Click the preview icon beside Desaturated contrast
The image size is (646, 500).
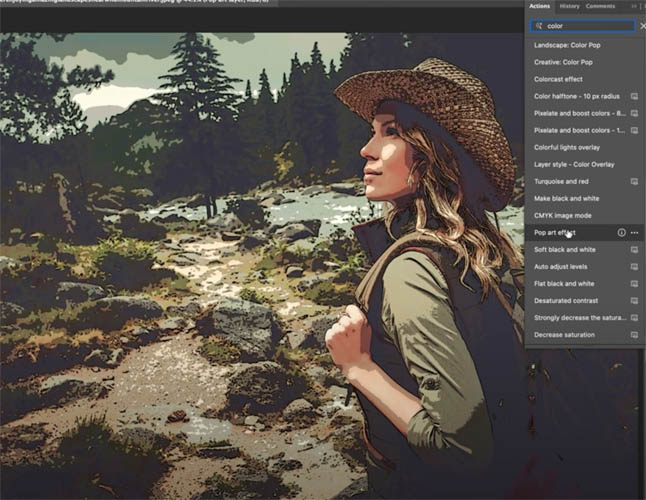[x=634, y=301]
